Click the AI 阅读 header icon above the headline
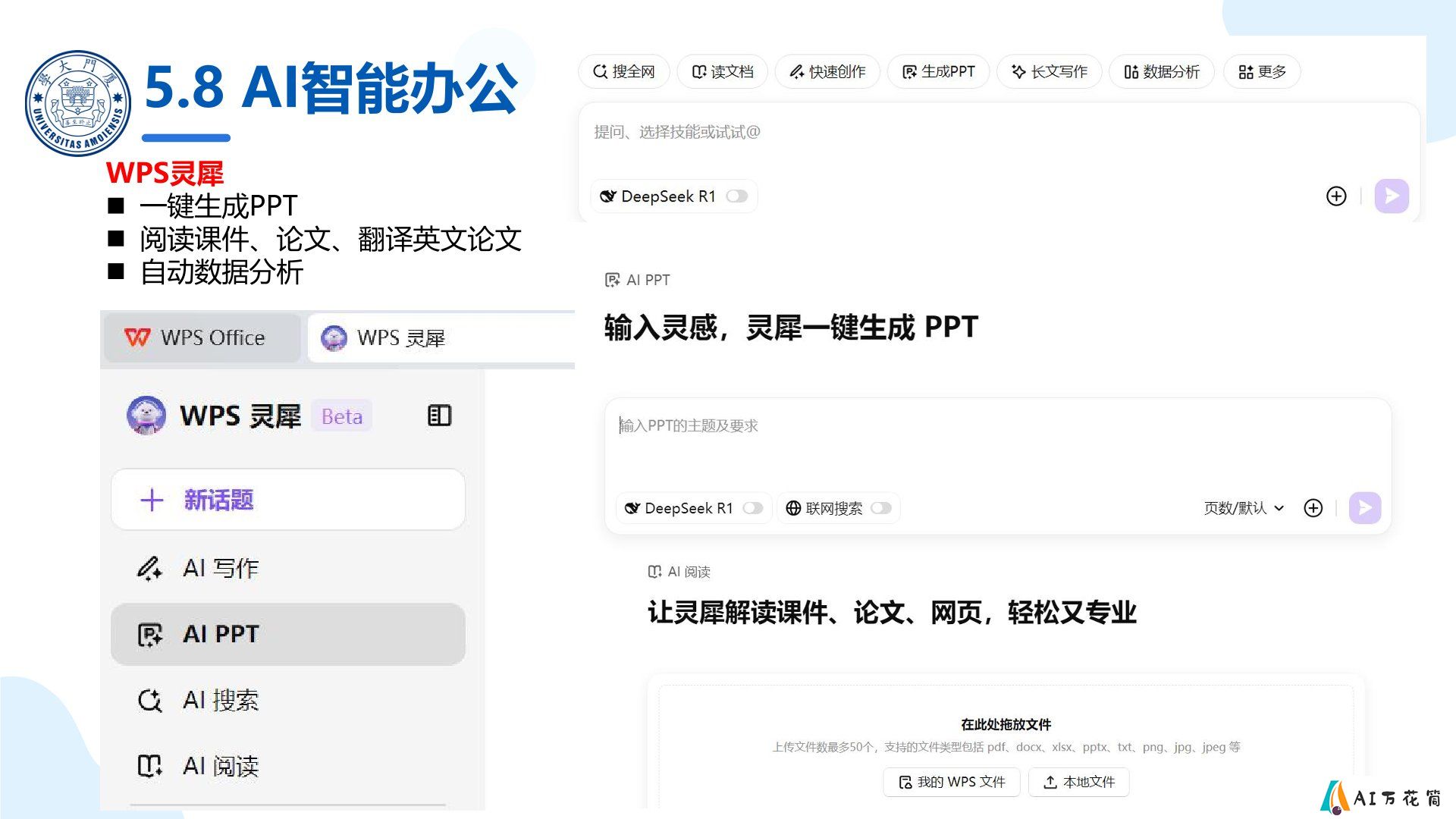The width and height of the screenshot is (1456, 819). click(654, 572)
